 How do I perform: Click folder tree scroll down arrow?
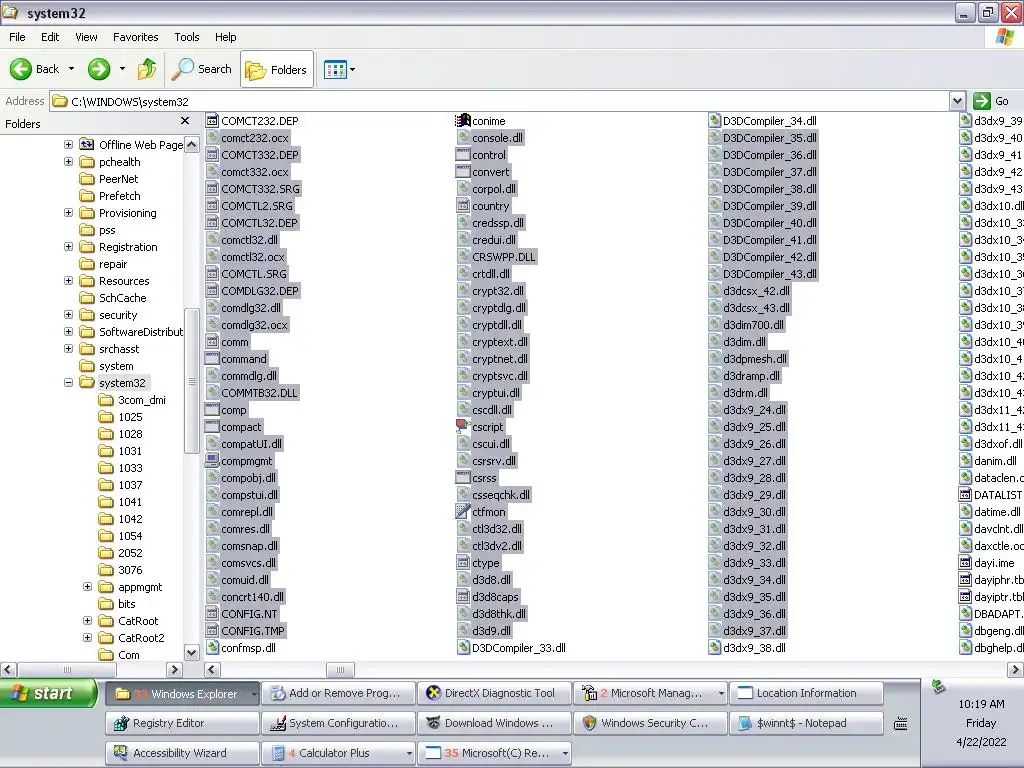point(191,652)
